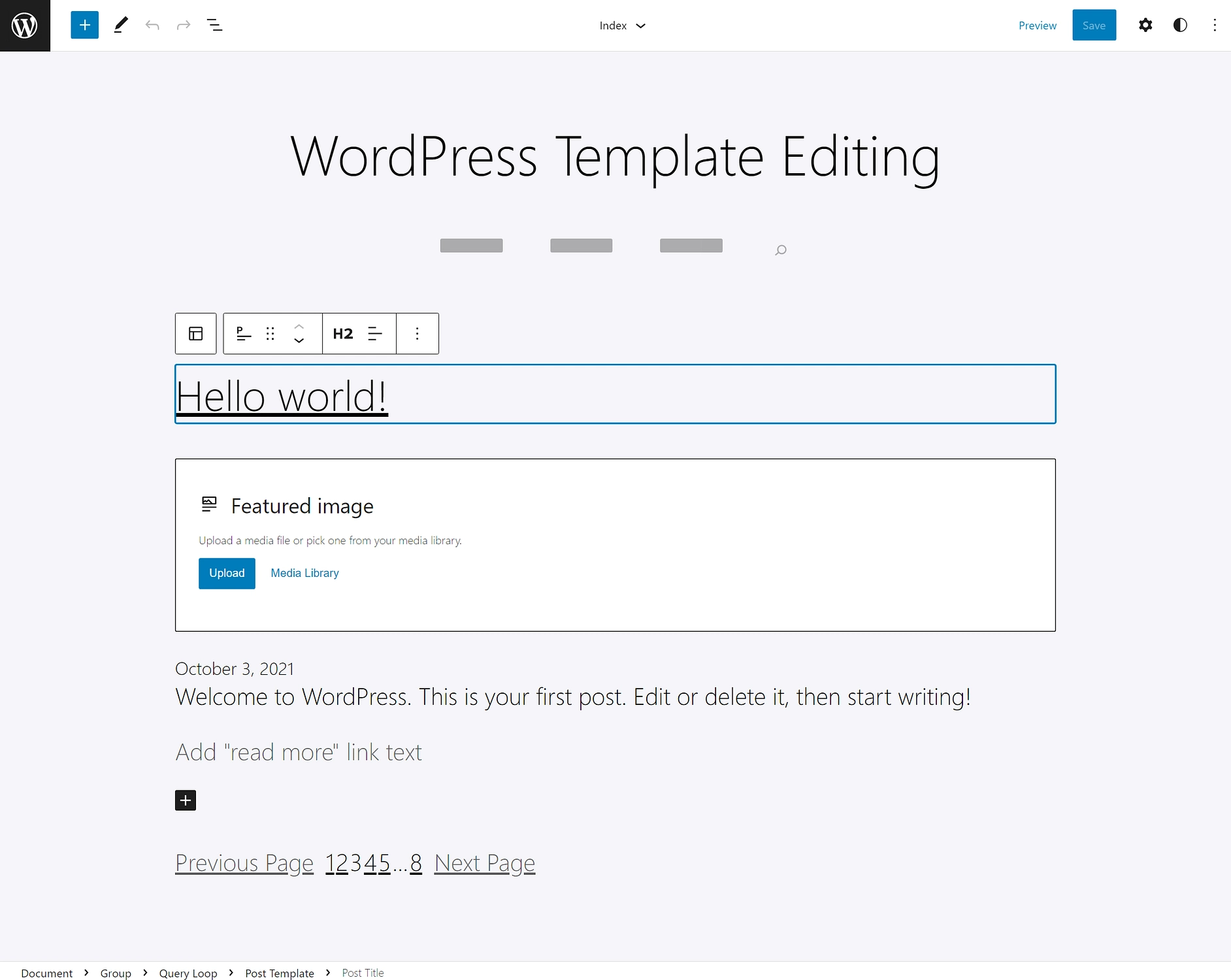Click the Undo arrow

pyautogui.click(x=152, y=25)
